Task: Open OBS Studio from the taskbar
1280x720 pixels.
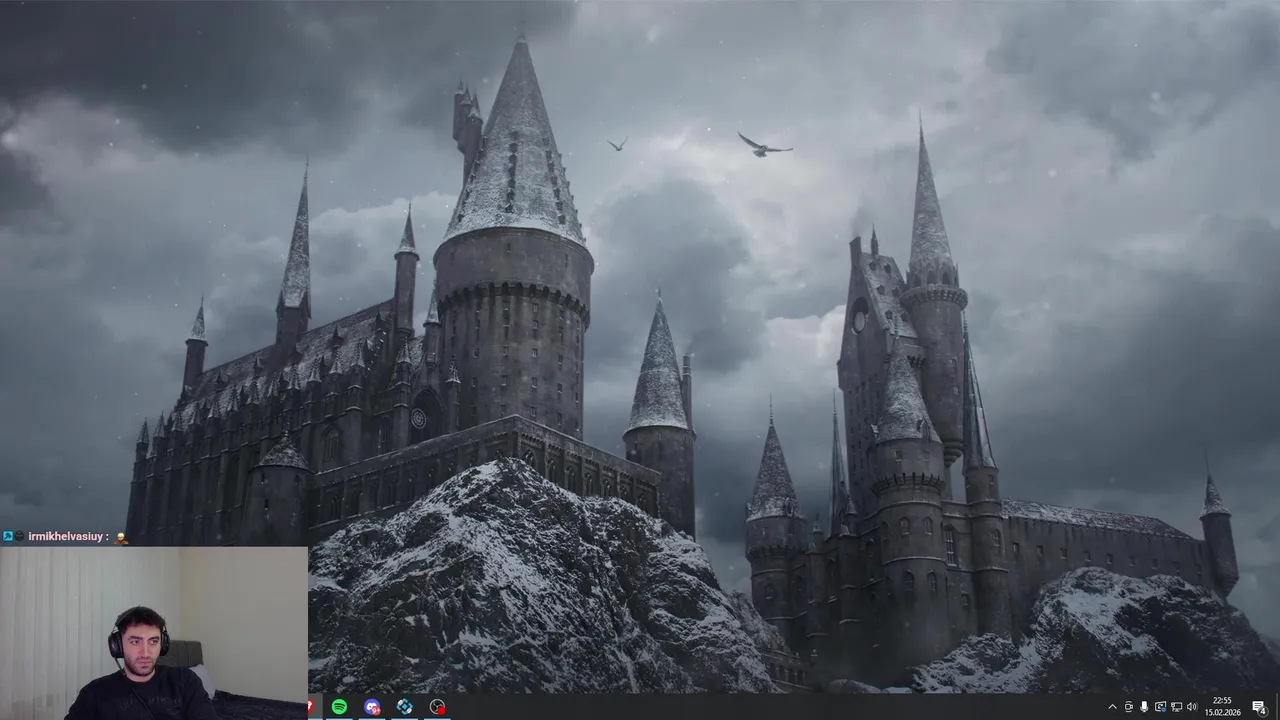Action: [437, 707]
